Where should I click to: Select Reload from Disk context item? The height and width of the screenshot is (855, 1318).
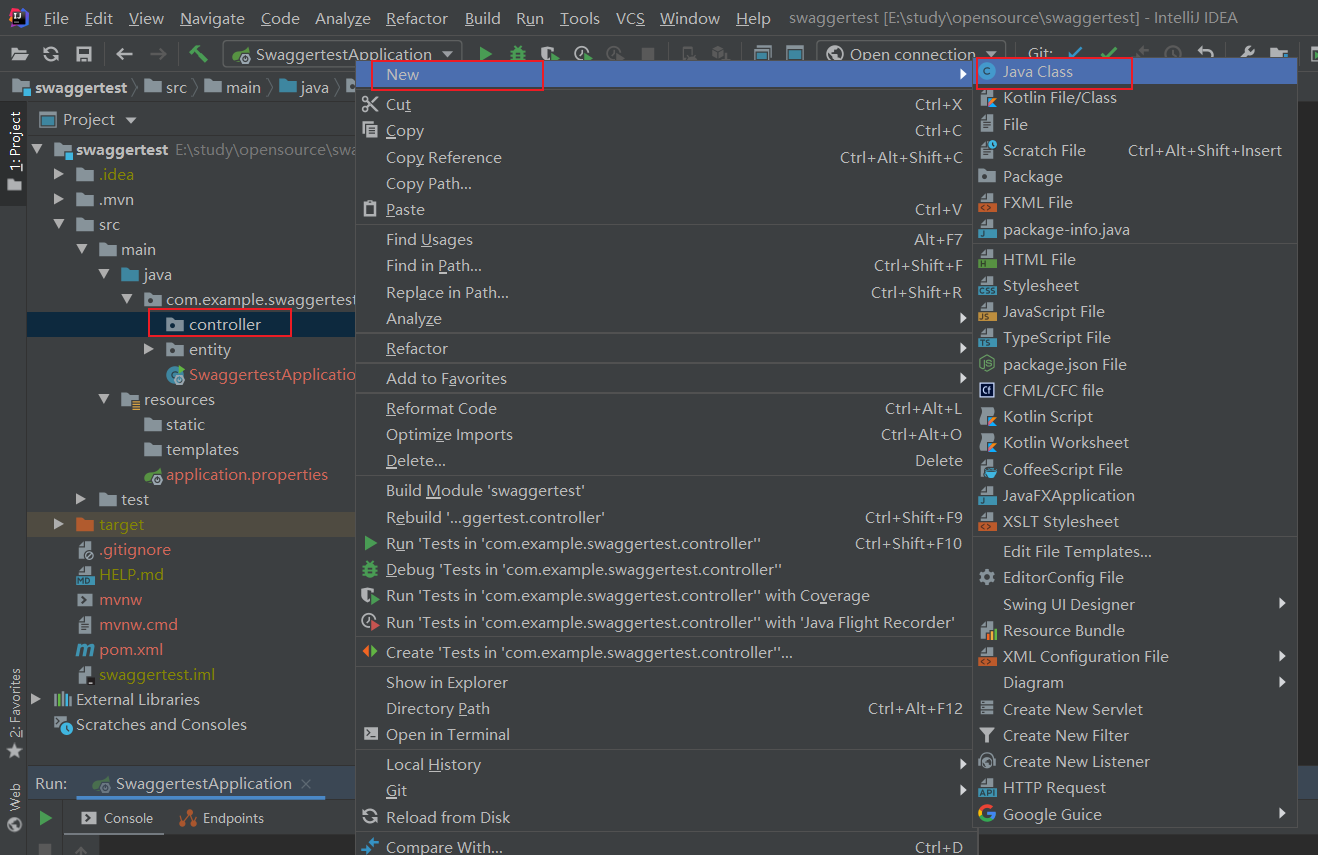[664, 818]
